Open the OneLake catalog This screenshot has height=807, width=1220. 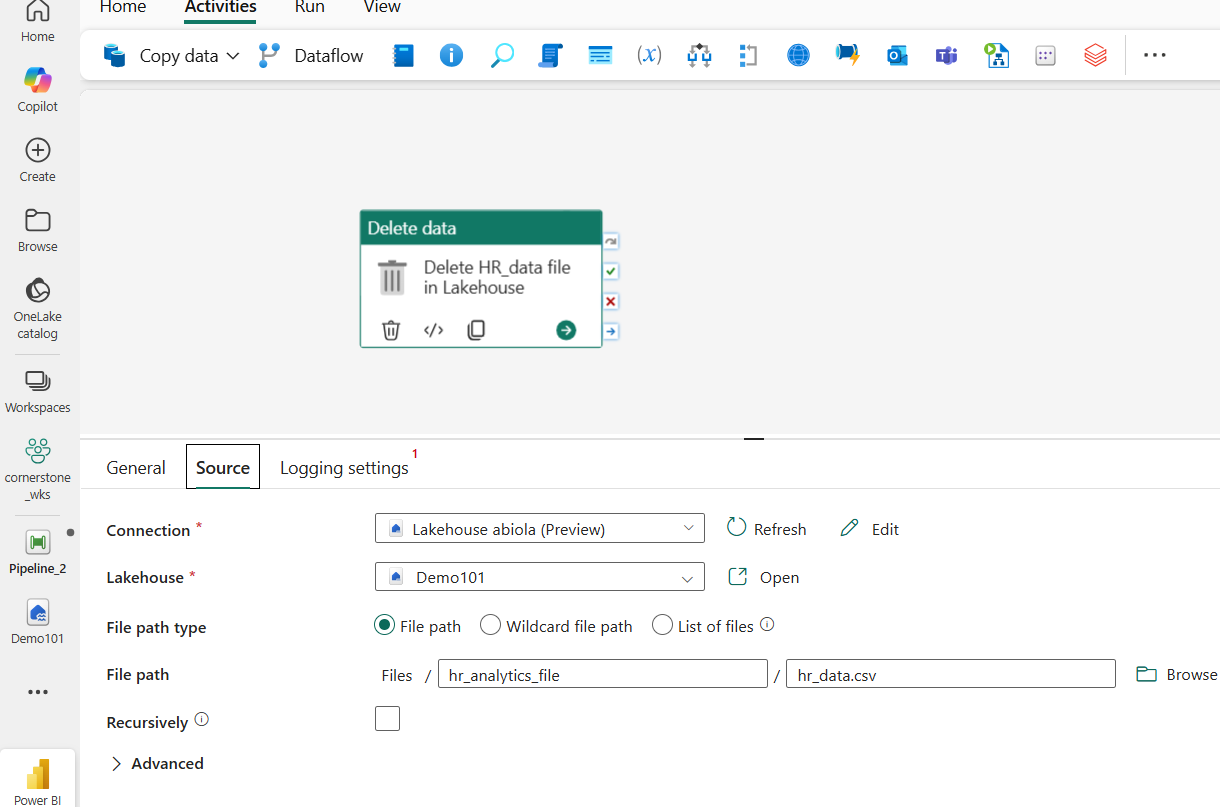(38, 308)
